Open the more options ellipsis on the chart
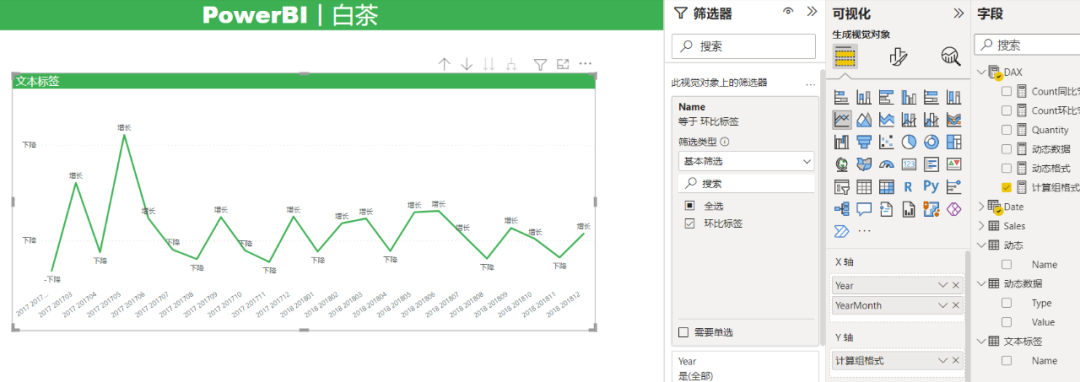The width and height of the screenshot is (1080, 382). [585, 64]
